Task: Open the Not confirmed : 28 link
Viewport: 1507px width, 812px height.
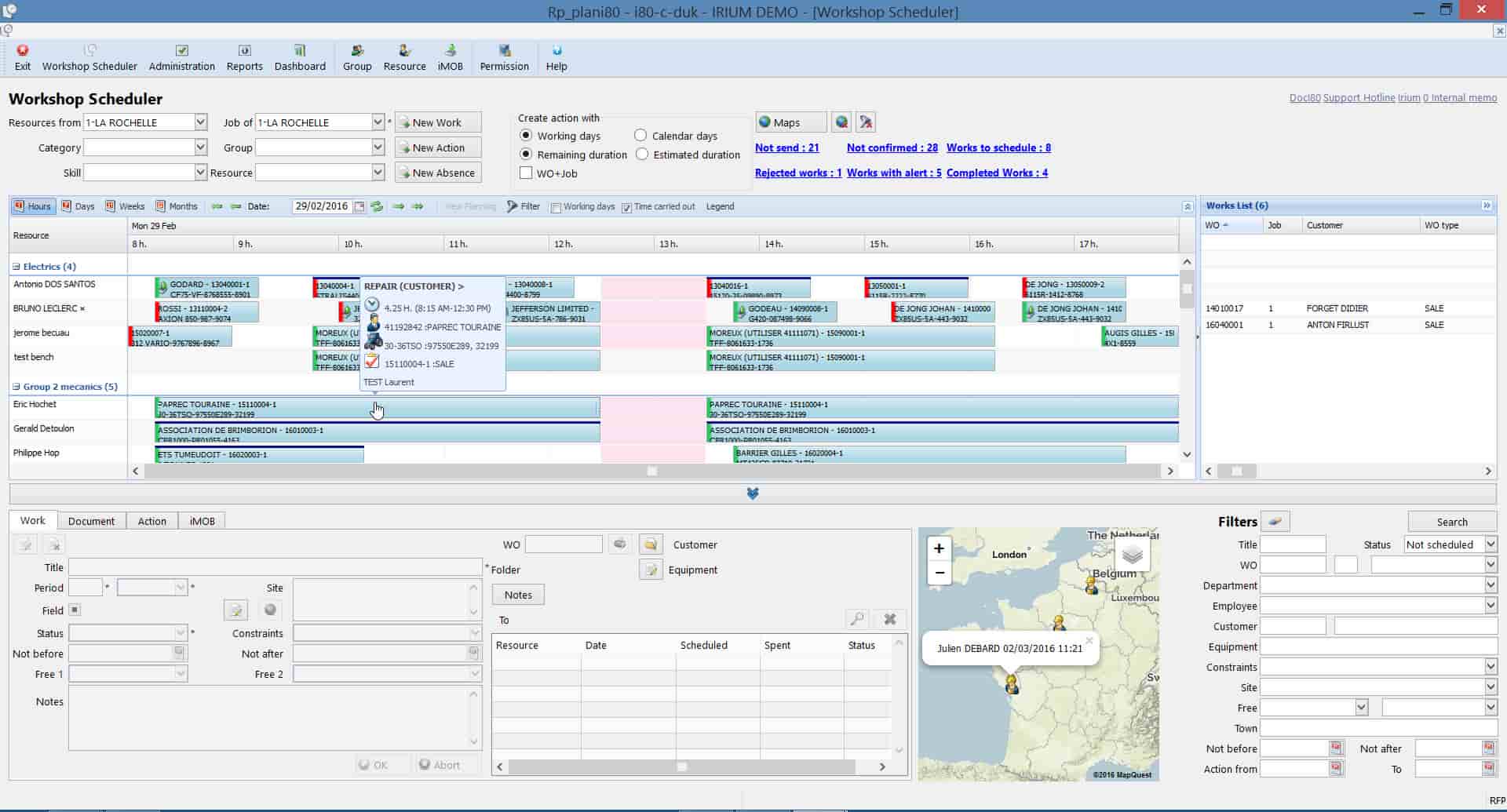Action: pos(892,147)
